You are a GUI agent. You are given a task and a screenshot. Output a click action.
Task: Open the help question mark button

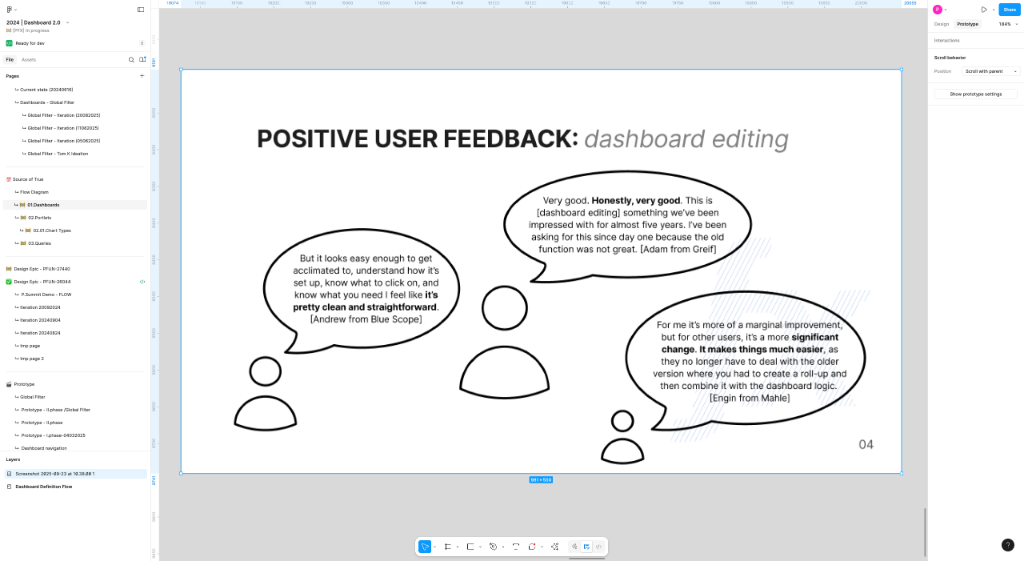coord(1008,545)
